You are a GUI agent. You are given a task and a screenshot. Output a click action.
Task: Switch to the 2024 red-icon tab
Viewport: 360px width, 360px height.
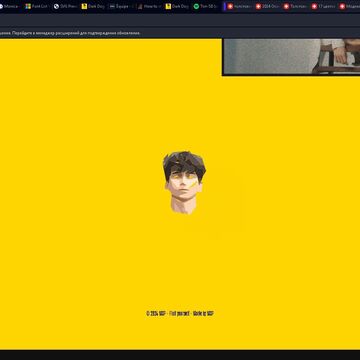pyautogui.click(x=267, y=6)
